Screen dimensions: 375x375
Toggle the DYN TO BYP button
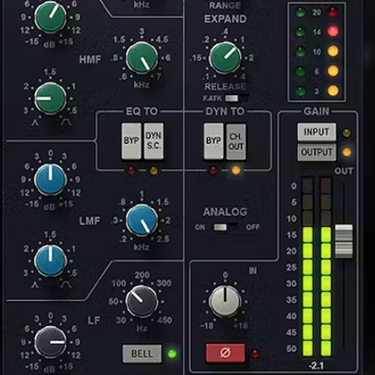pyautogui.click(x=213, y=141)
